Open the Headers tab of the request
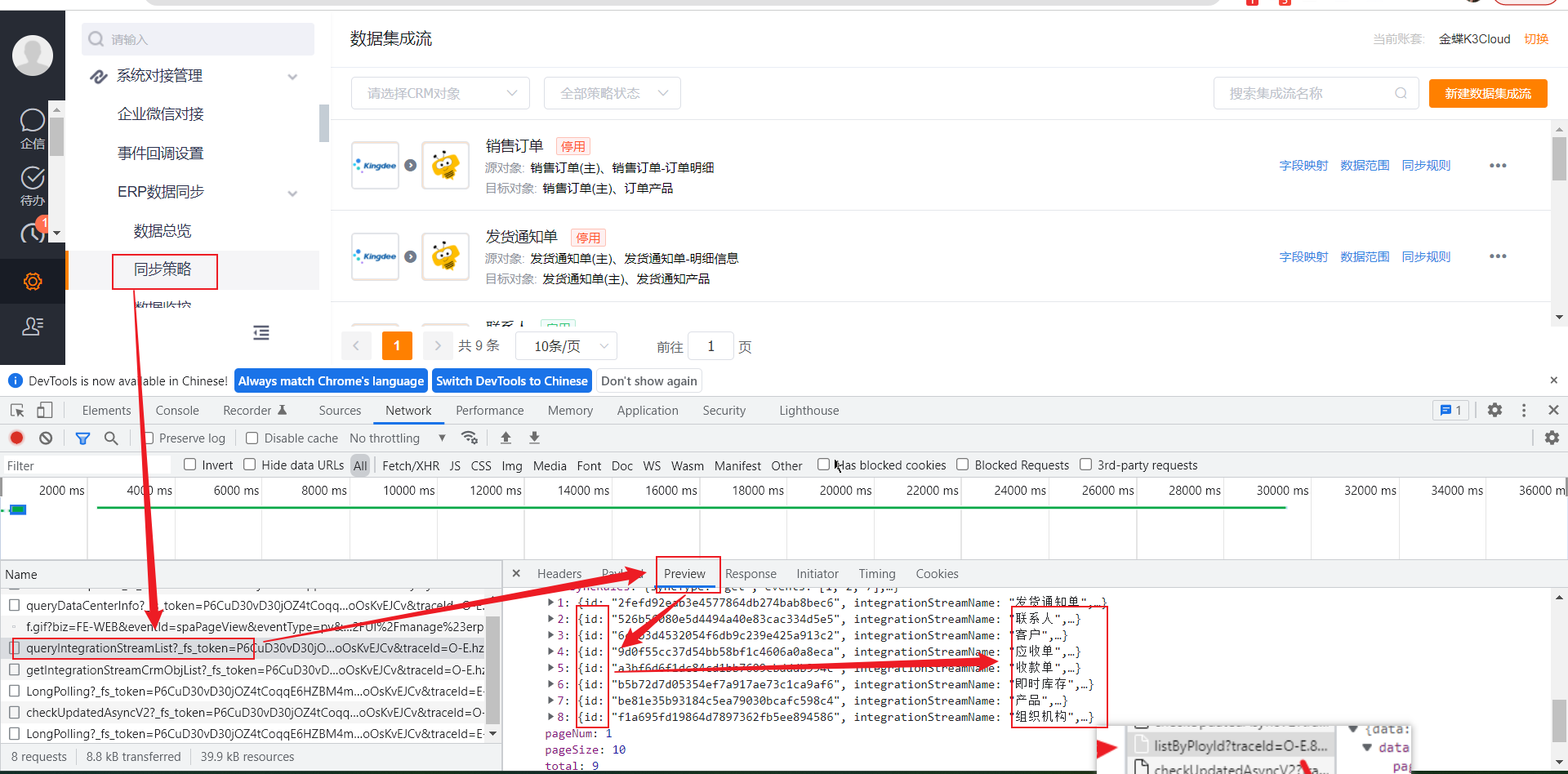The image size is (1568, 774). (559, 574)
